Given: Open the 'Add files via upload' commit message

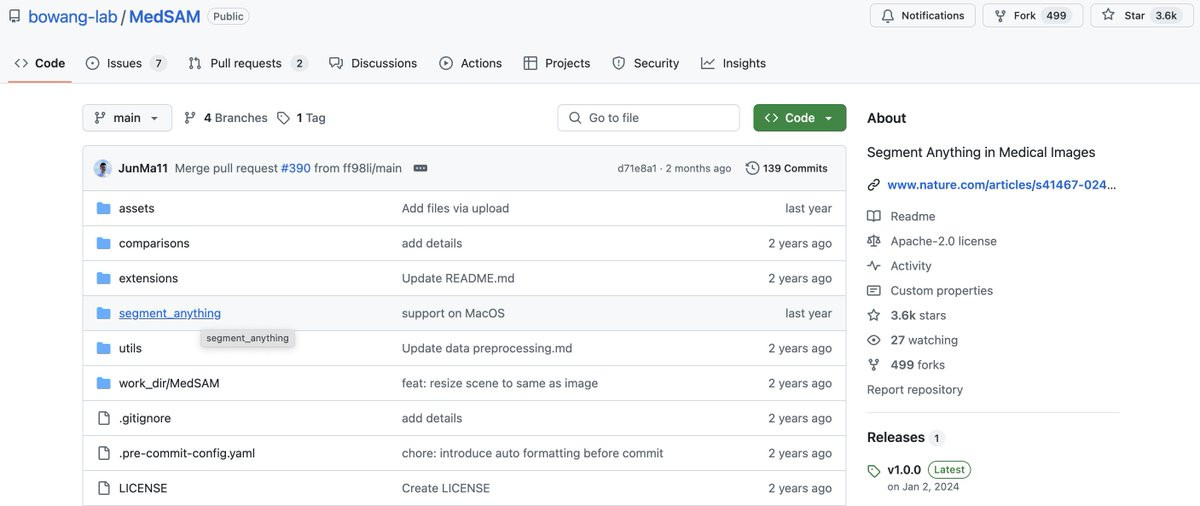Looking at the screenshot, I should pos(455,208).
